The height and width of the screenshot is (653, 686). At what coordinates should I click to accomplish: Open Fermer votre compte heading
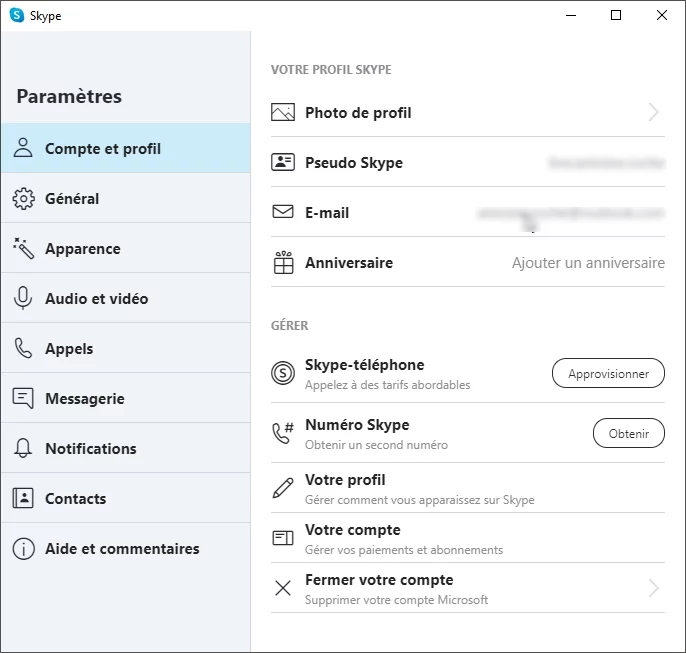379,580
